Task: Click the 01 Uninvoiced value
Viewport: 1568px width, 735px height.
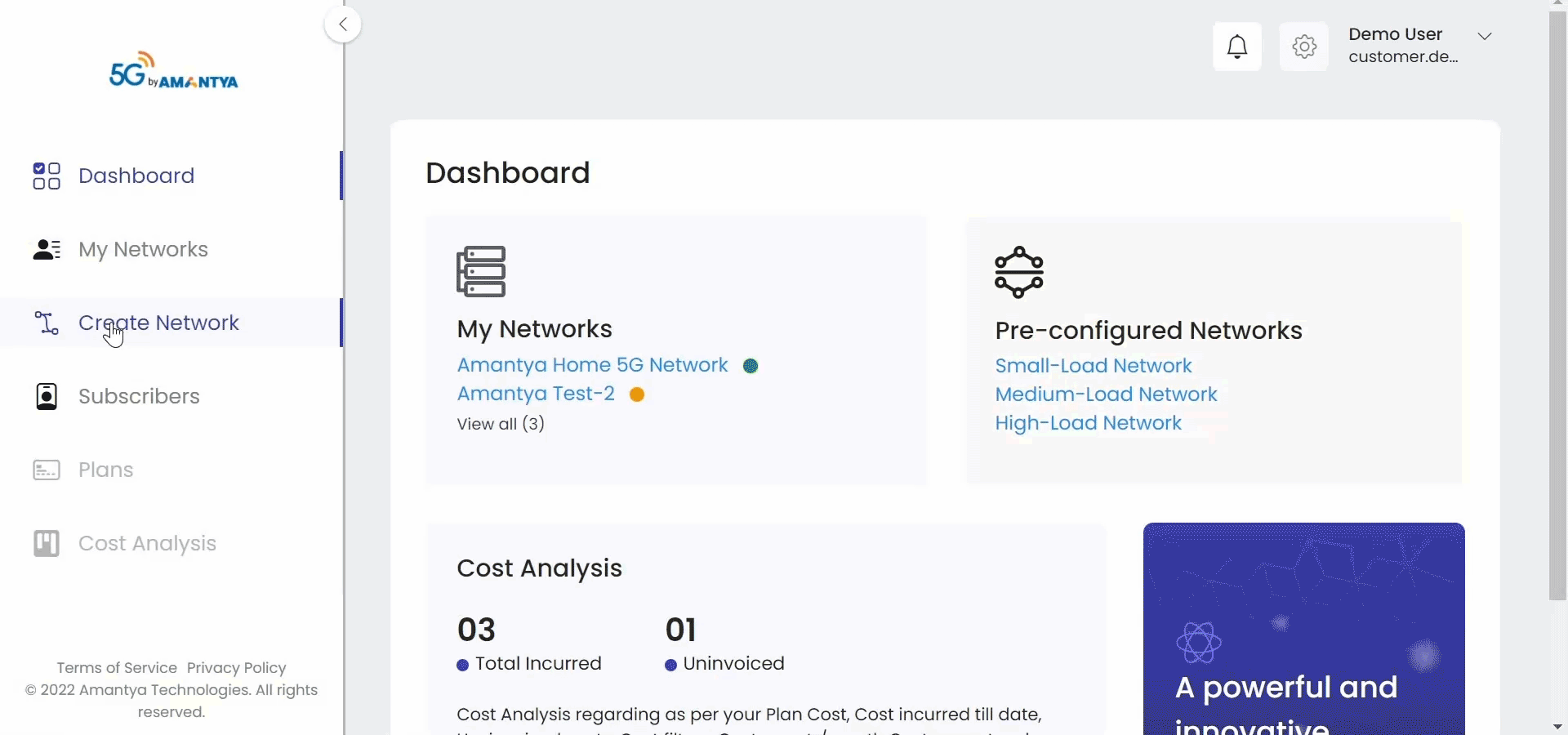Action: (681, 630)
